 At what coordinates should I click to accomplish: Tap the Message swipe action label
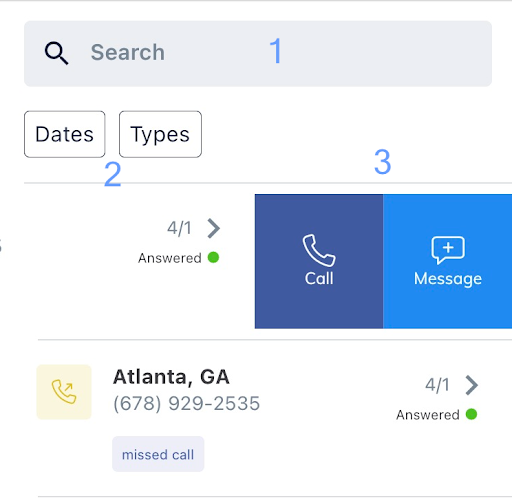[448, 279]
